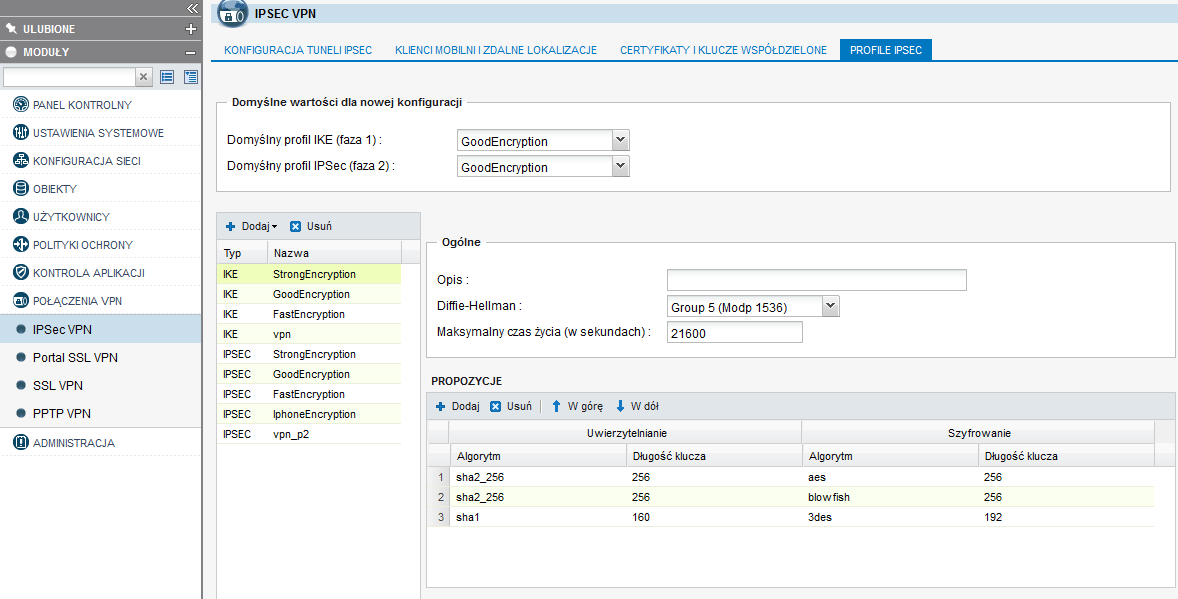Click Uwierzytelnianie column group header
Image resolution: width=1178 pixels, height=599 pixels.
point(625,433)
